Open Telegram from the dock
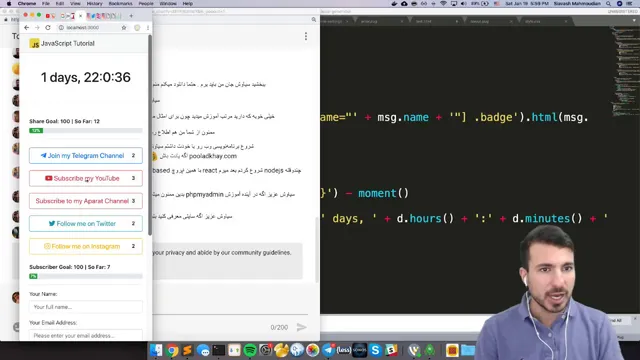640x360 pixels. [329, 350]
